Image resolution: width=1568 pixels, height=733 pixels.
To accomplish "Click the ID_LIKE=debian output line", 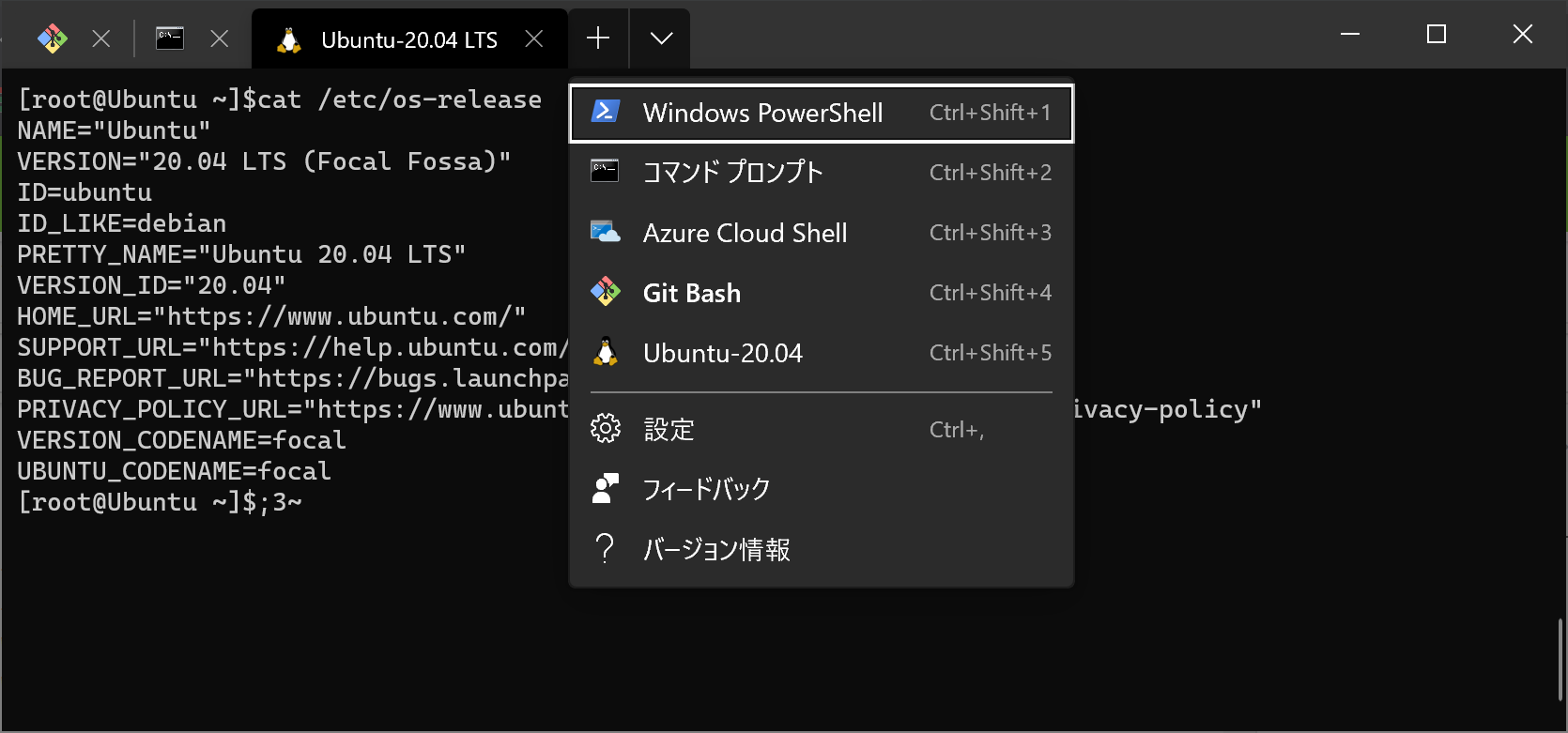I will (x=122, y=223).
